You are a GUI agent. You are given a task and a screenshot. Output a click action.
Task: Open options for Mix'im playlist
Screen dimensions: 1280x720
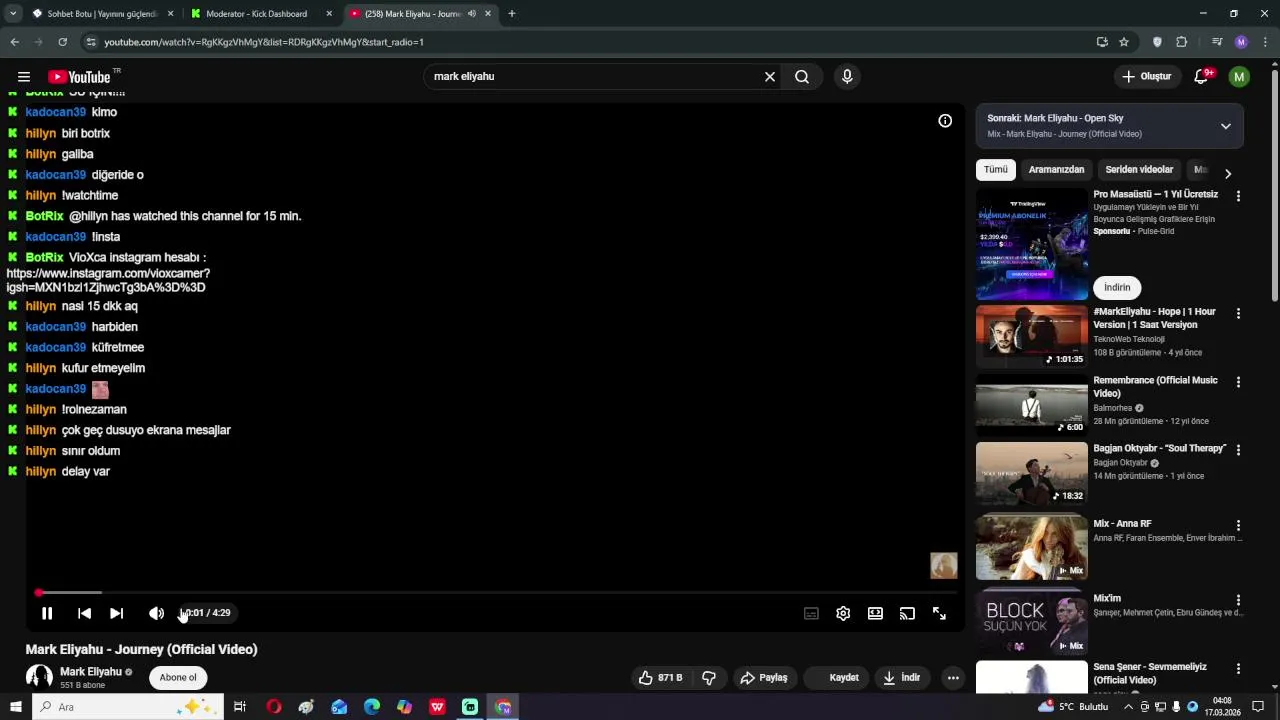1238,600
